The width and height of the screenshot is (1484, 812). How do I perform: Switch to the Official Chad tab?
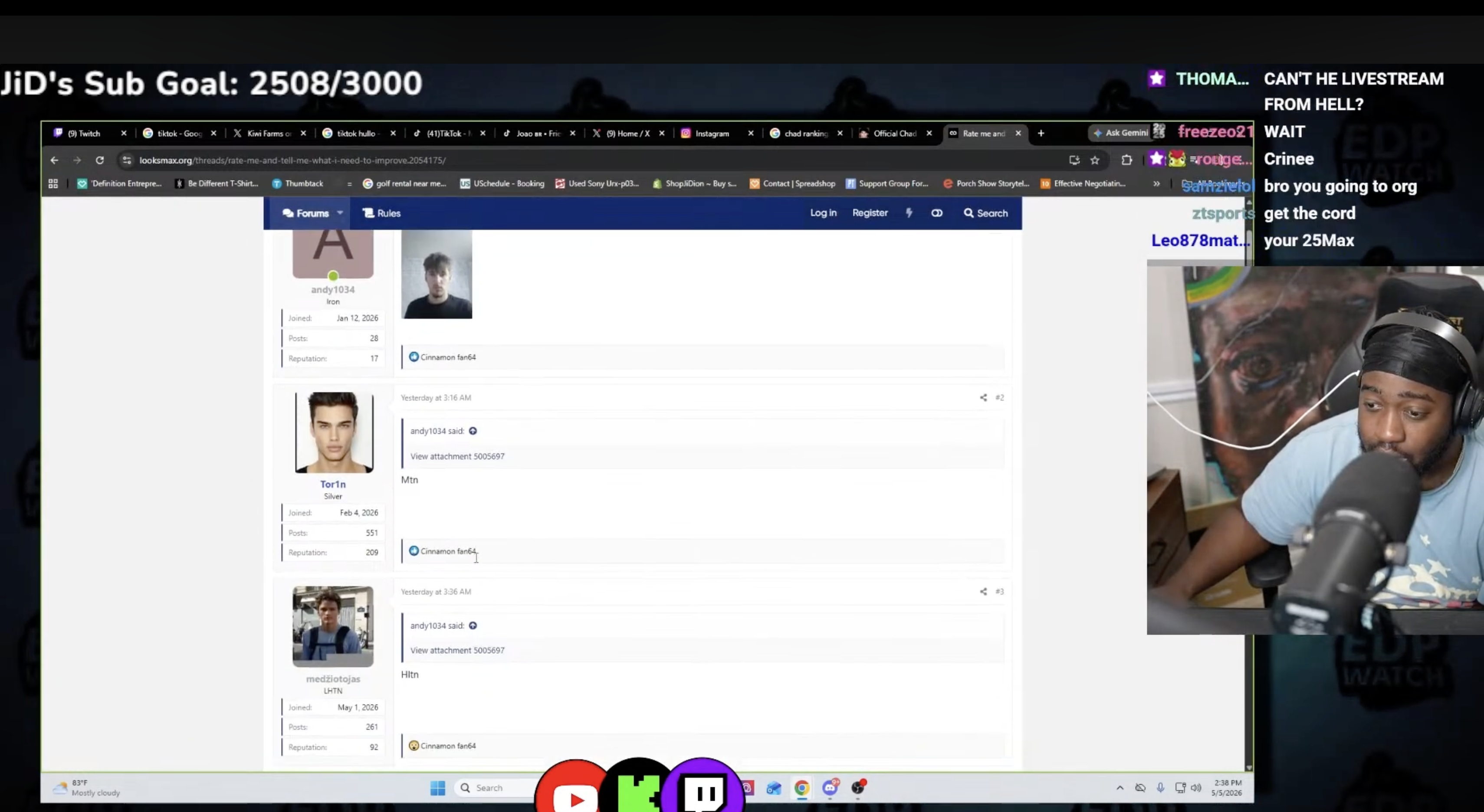(x=895, y=133)
